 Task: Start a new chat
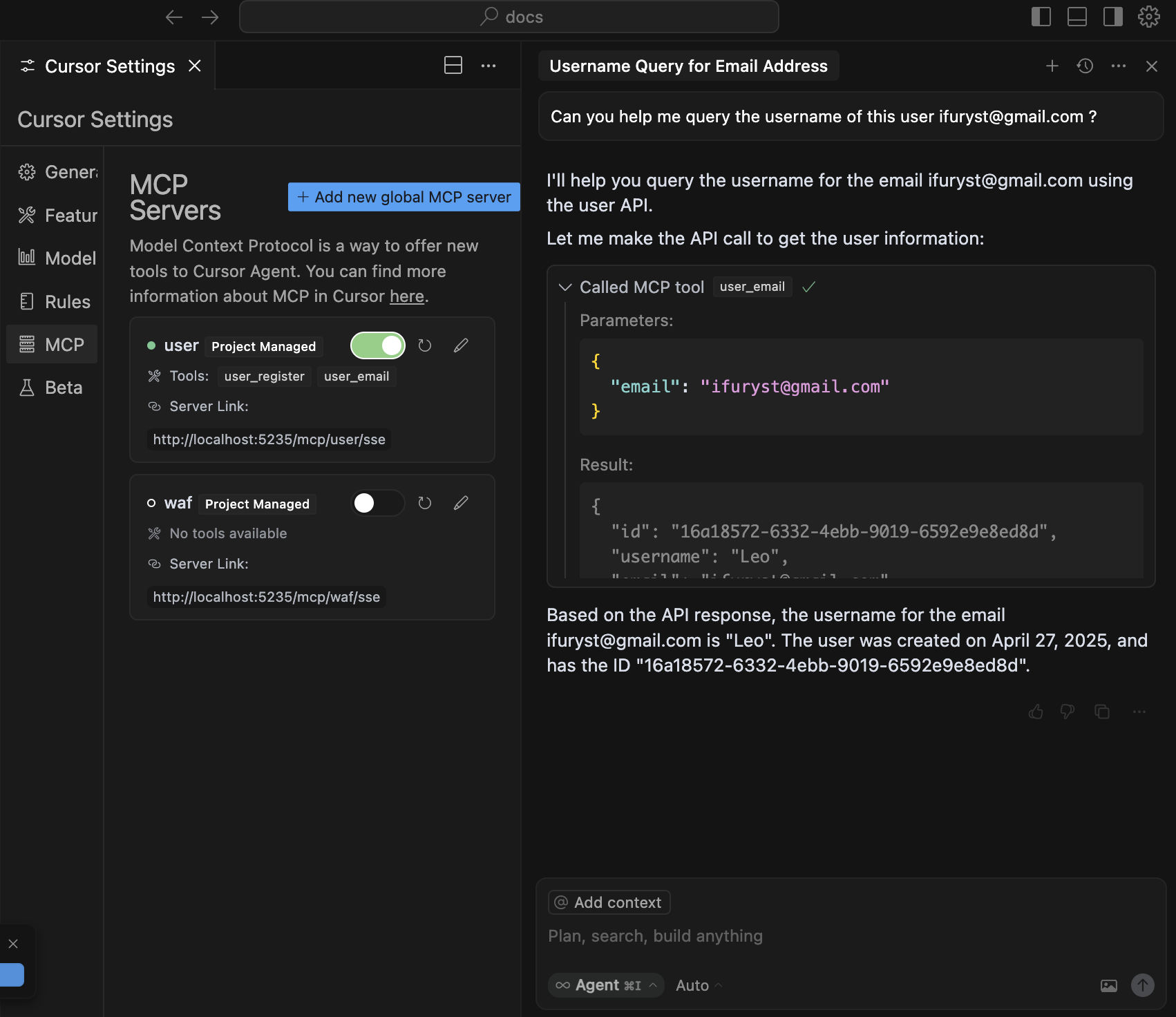(1052, 66)
